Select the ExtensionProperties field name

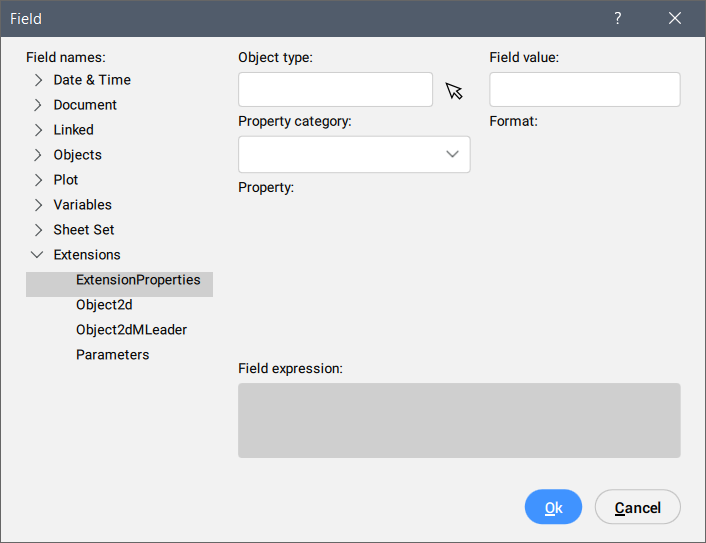coord(138,280)
